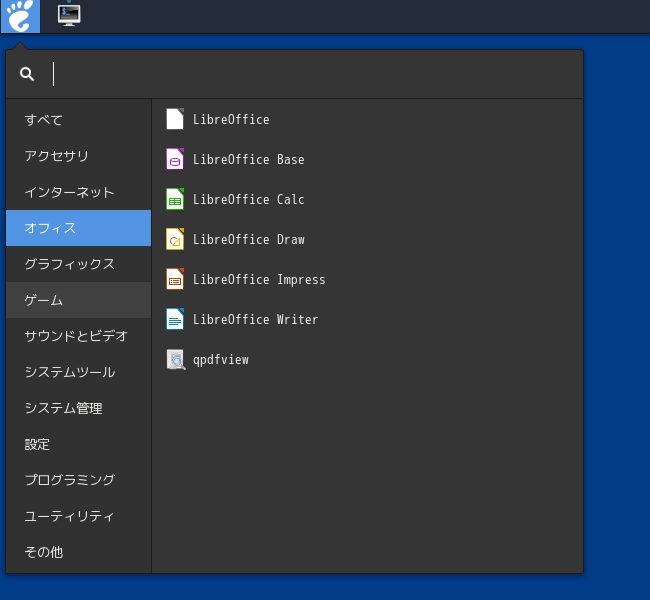The width and height of the screenshot is (650, 600).
Task: Launch the terminal from the panel icon
Action: click(69, 15)
